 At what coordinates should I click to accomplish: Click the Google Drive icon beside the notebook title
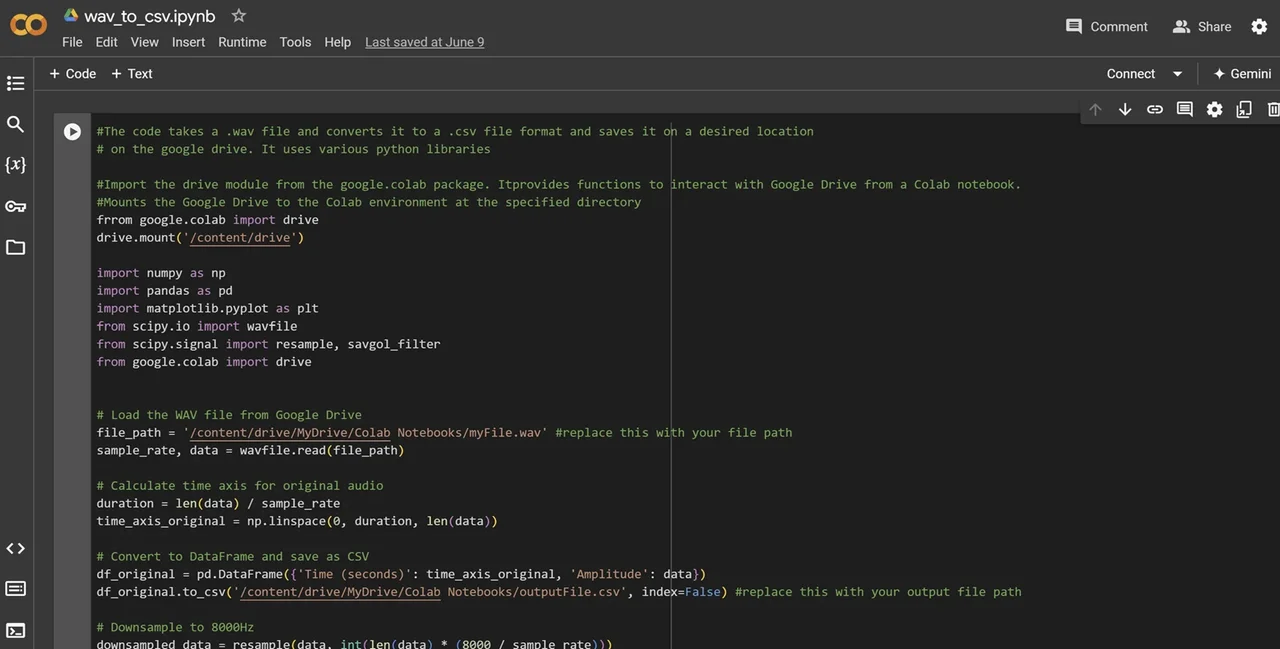coord(71,15)
